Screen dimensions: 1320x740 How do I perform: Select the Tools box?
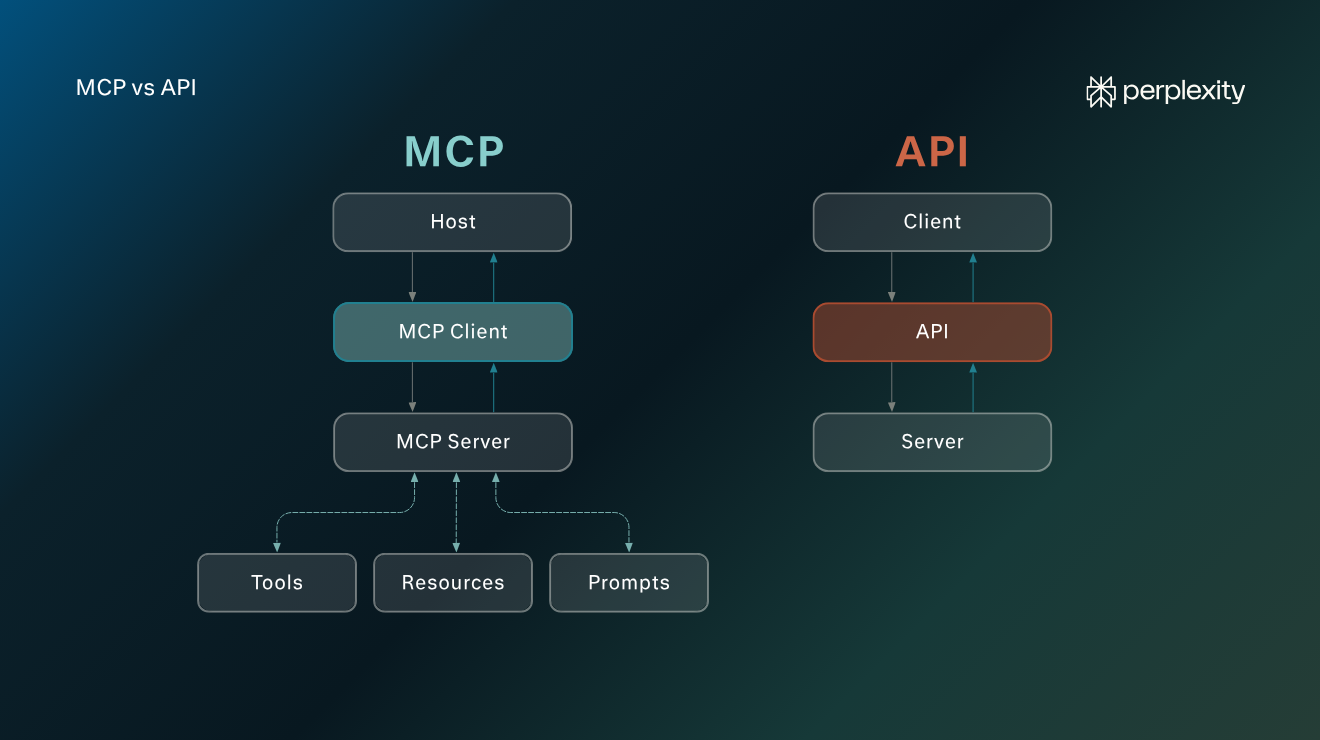point(277,583)
